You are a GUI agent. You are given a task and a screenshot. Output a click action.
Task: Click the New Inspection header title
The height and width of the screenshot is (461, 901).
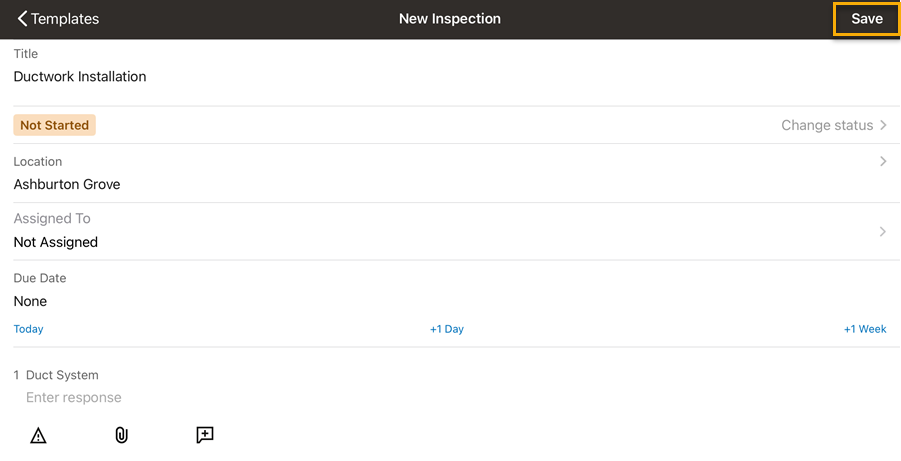click(x=450, y=19)
